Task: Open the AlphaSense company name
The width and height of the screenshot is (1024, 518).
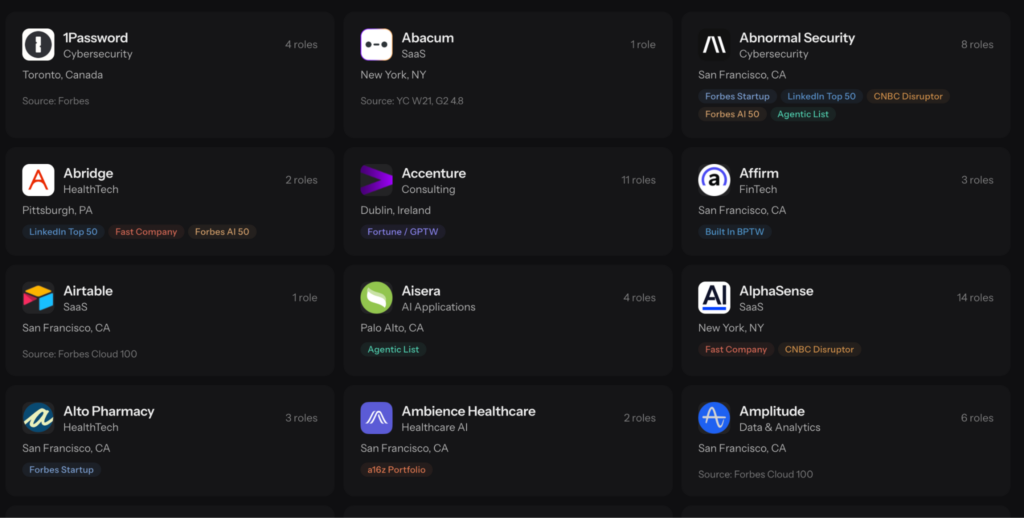Action: [x=776, y=291]
